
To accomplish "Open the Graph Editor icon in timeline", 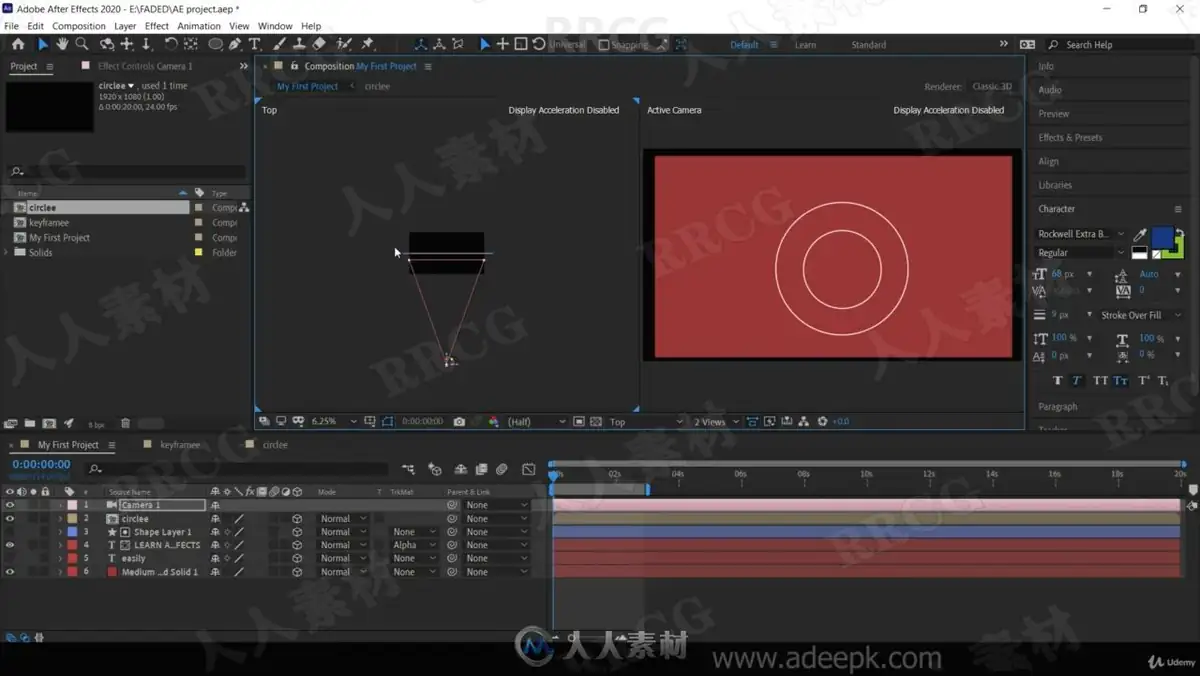I will tap(529, 469).
